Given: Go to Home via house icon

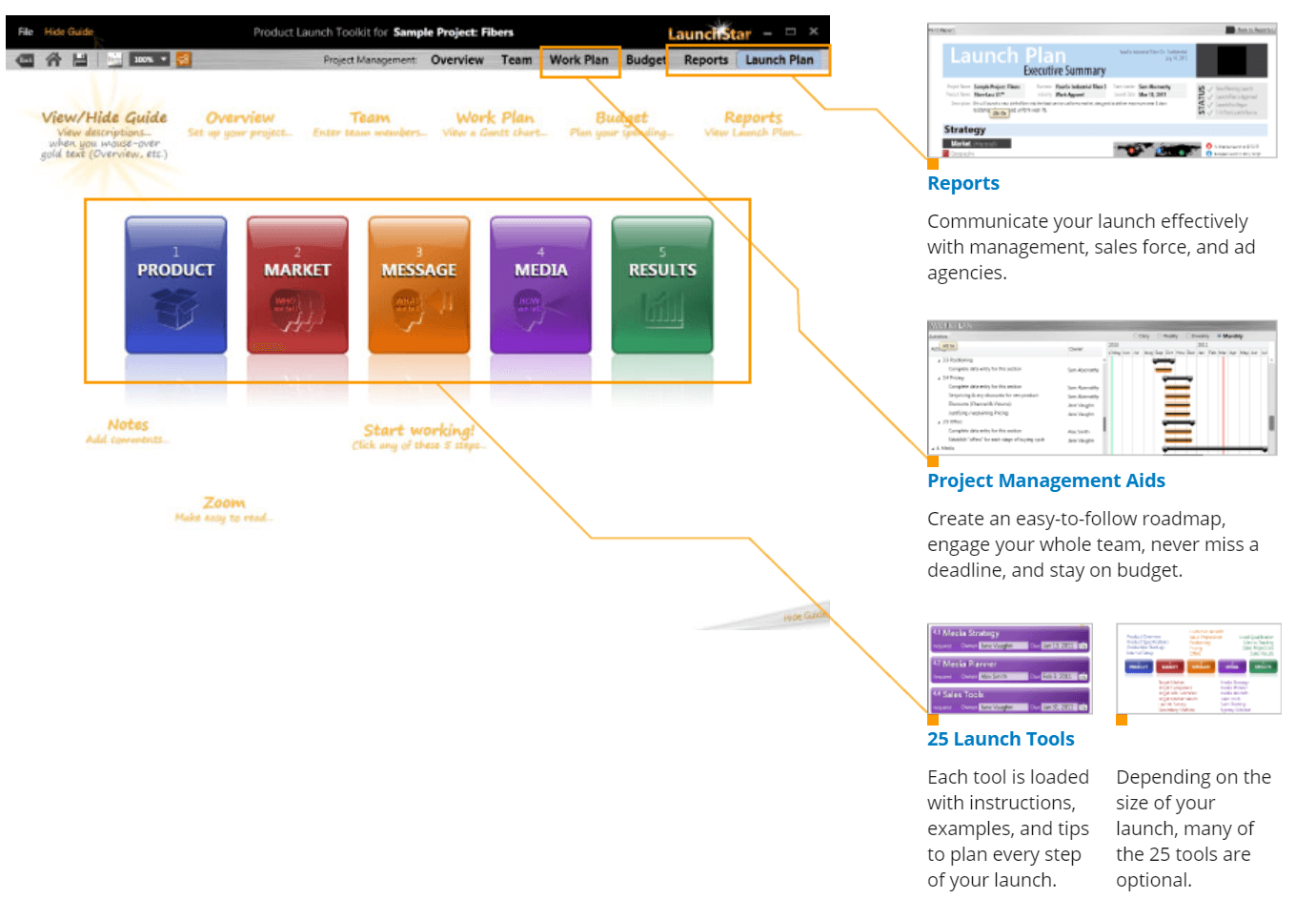Looking at the screenshot, I should [x=53, y=59].
